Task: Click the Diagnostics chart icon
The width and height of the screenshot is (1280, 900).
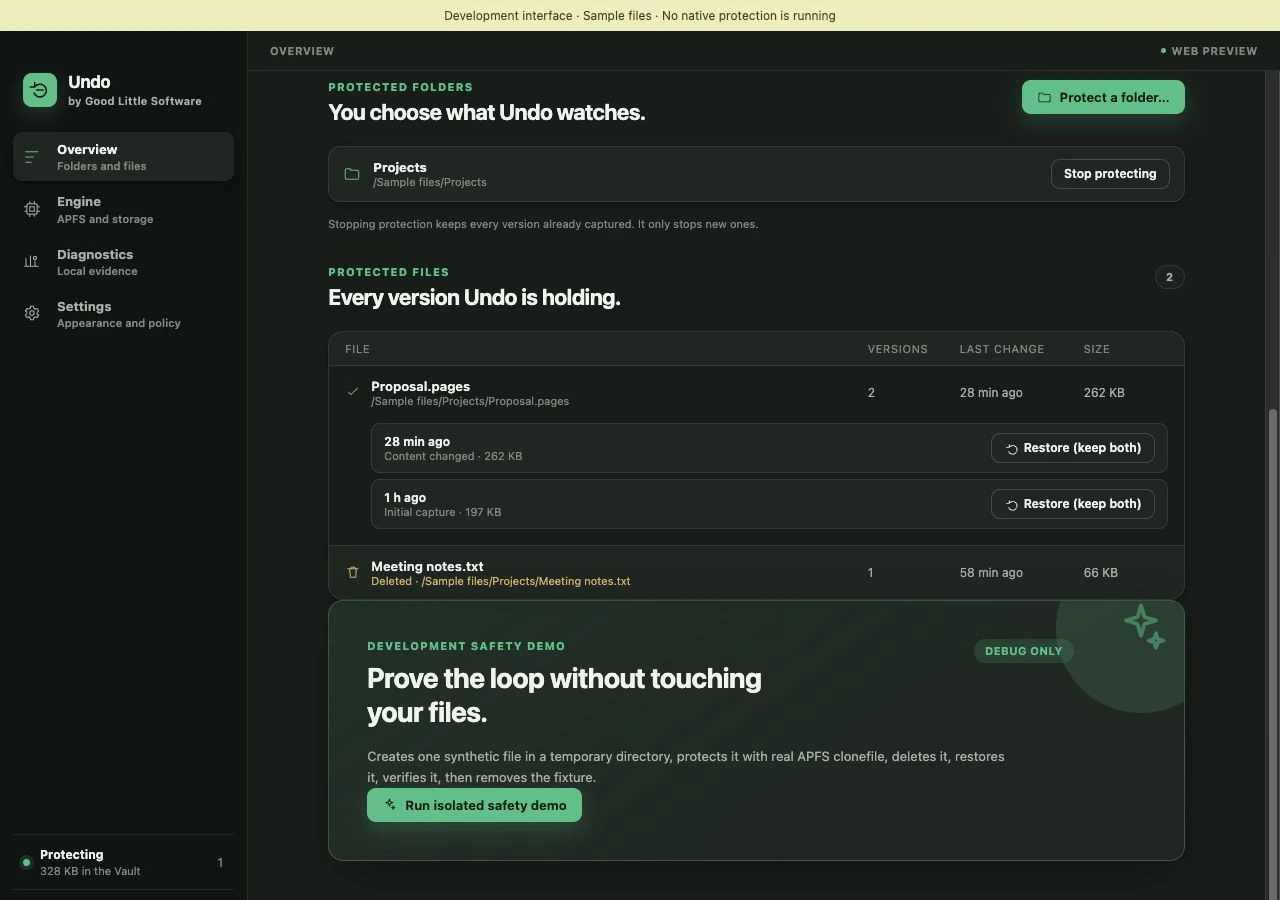Action: (x=32, y=262)
